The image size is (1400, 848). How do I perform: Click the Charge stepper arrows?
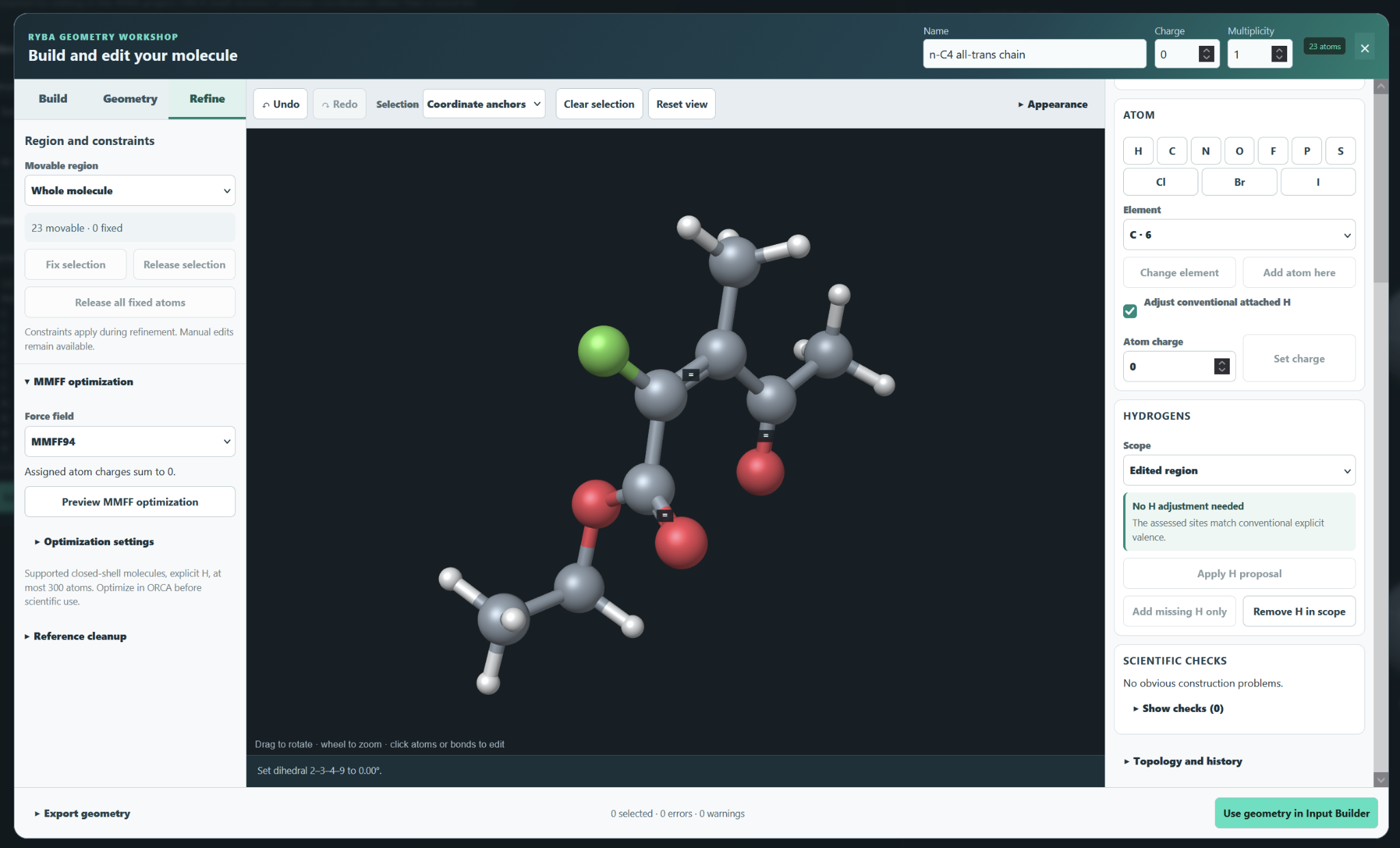[1207, 54]
